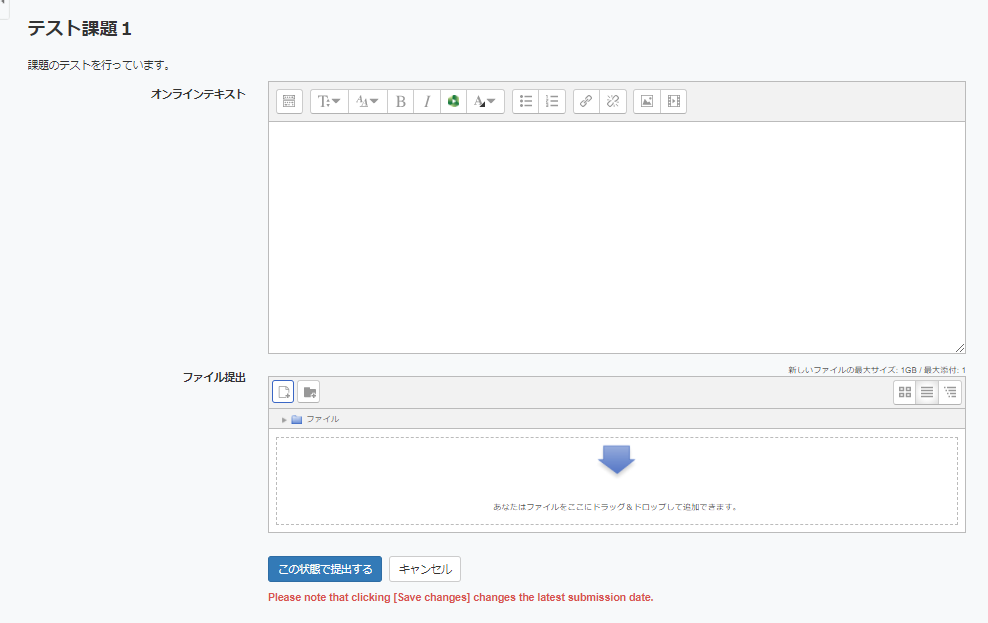Insert a numbered list
This screenshot has width=988, height=623.
coord(552,101)
